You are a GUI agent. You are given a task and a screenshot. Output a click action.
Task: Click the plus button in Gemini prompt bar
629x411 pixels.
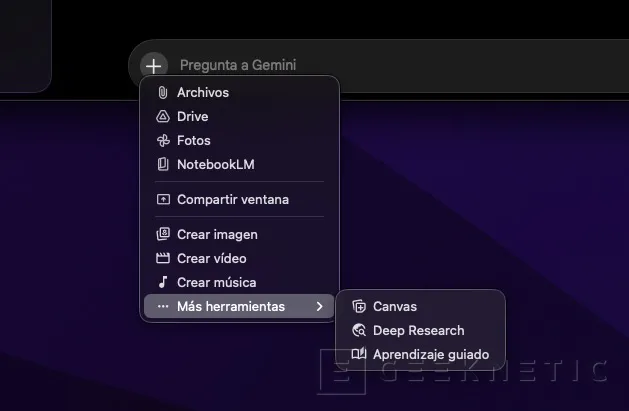[x=154, y=66]
